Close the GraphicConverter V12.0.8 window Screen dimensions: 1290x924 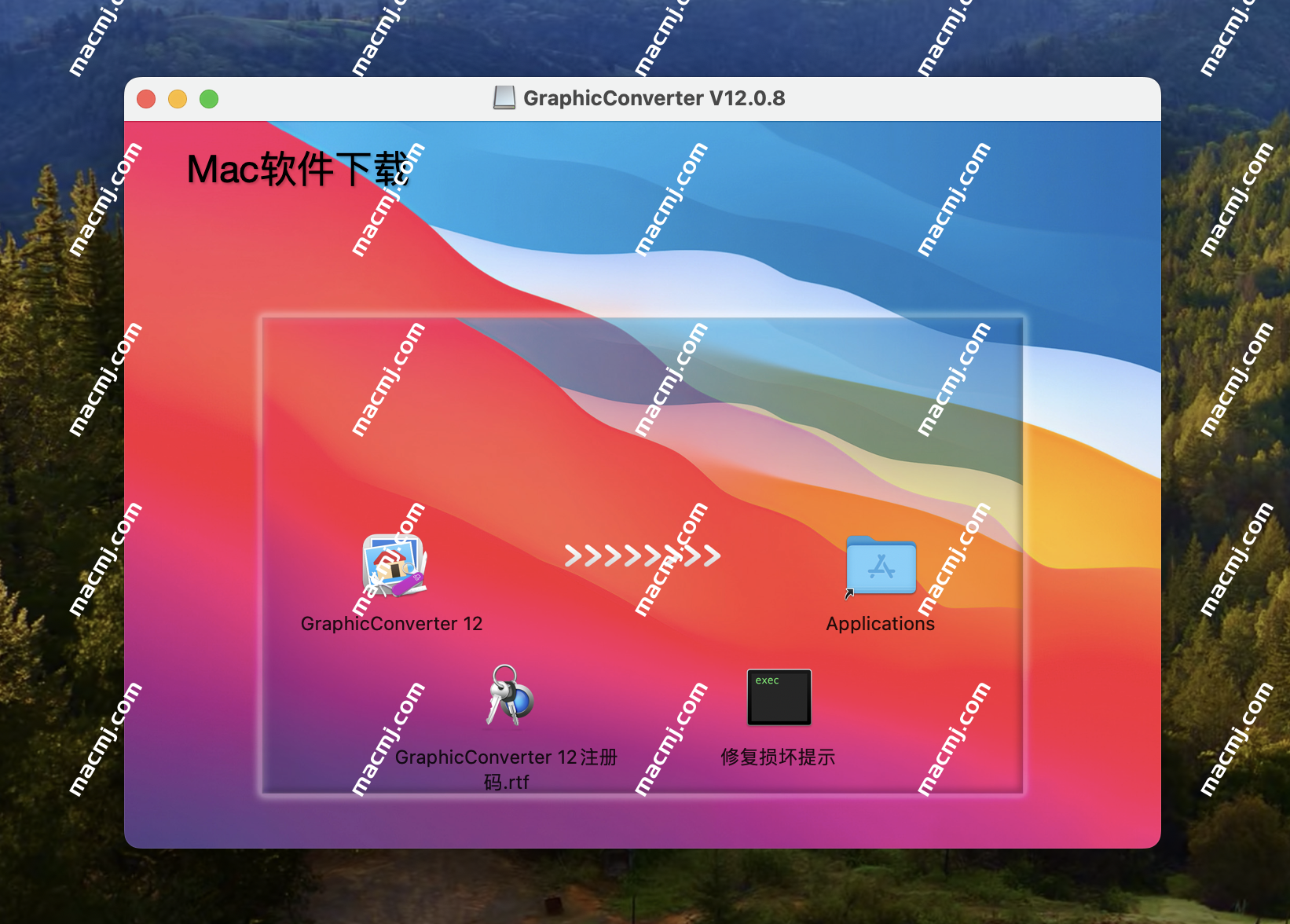(146, 99)
